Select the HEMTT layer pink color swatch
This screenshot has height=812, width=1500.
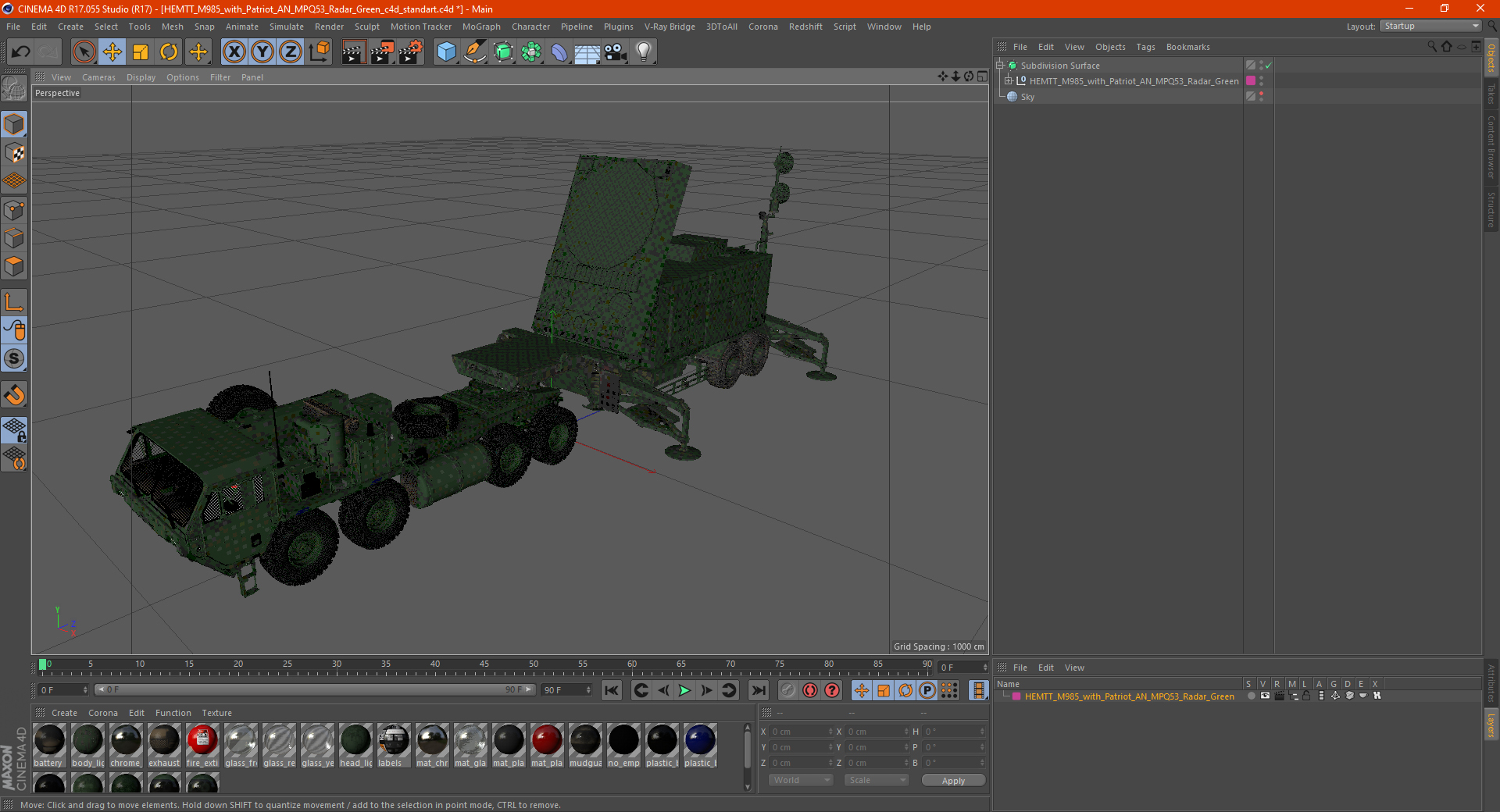[1016, 696]
